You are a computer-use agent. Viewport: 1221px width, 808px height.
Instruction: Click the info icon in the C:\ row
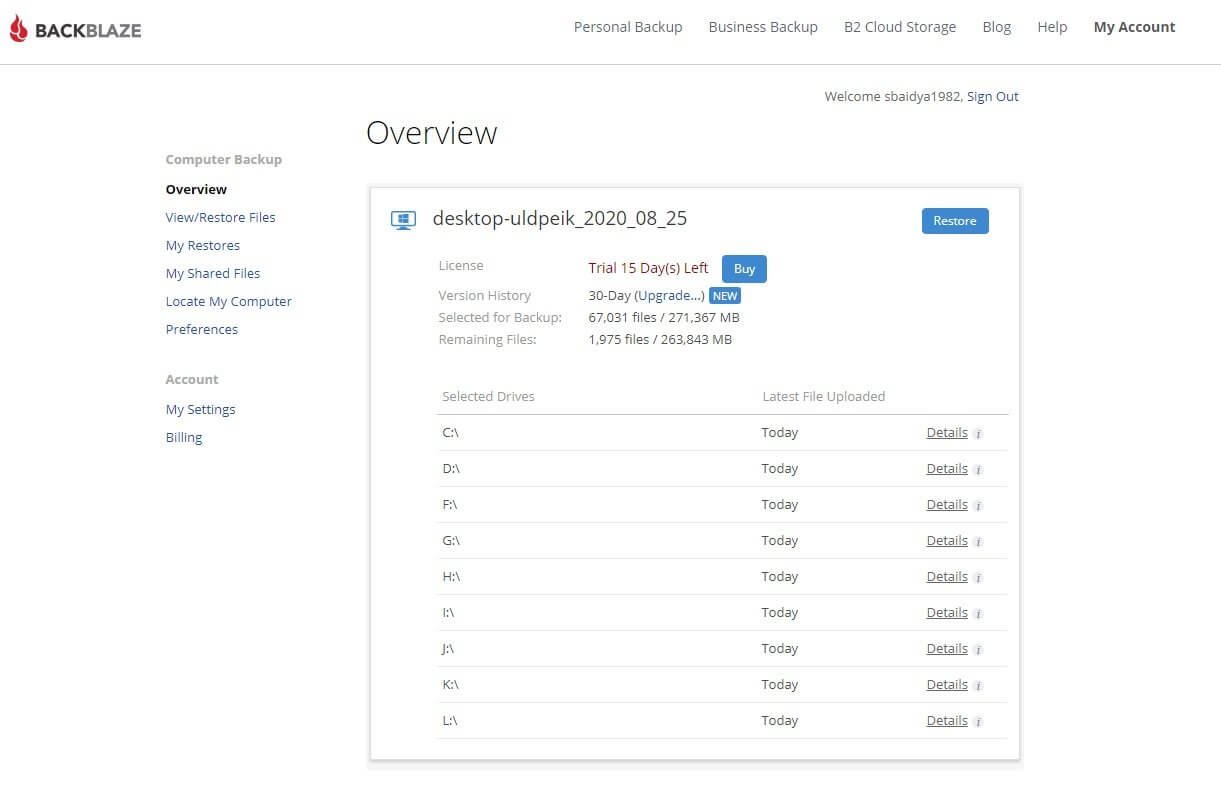point(979,434)
